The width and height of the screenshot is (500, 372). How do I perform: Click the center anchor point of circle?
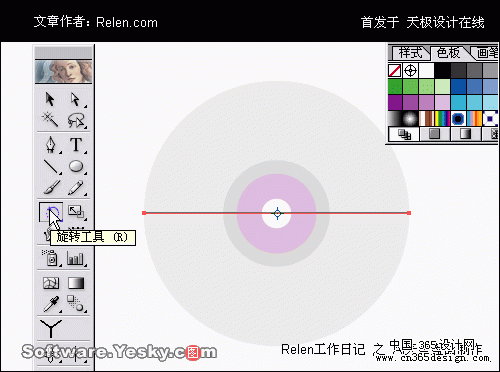(277, 213)
